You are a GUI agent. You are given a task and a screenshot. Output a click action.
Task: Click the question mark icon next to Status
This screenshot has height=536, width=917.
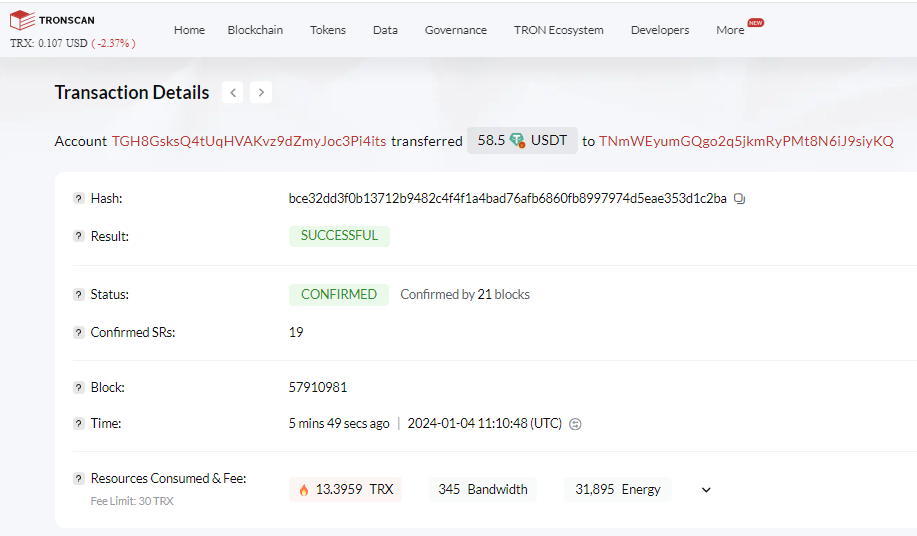point(78,294)
